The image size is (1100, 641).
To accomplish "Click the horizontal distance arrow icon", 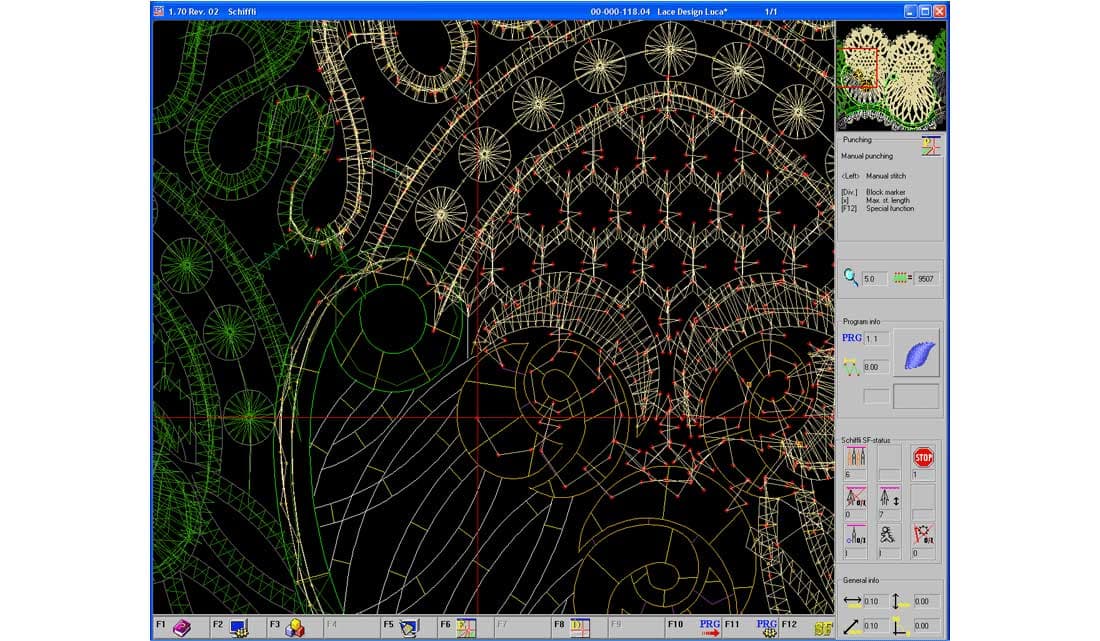I will click(852, 601).
